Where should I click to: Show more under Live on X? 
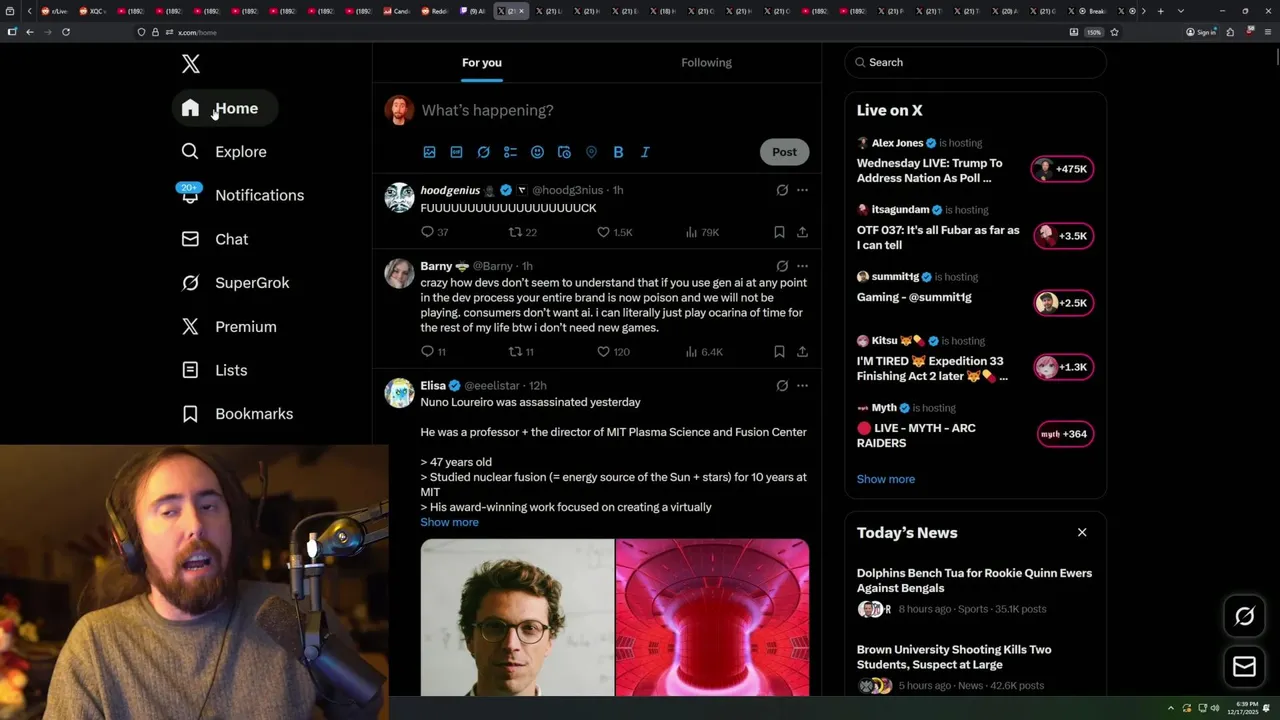[x=886, y=479]
